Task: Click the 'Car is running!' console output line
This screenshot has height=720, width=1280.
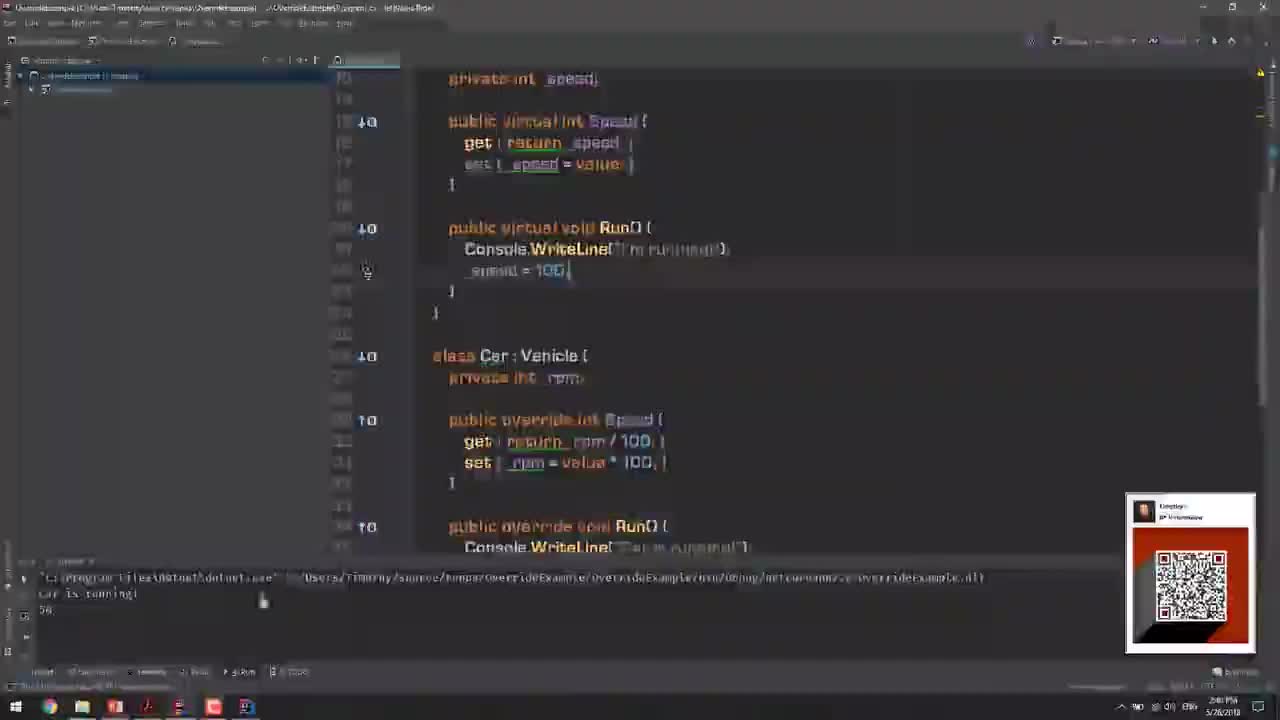Action: click(87, 594)
